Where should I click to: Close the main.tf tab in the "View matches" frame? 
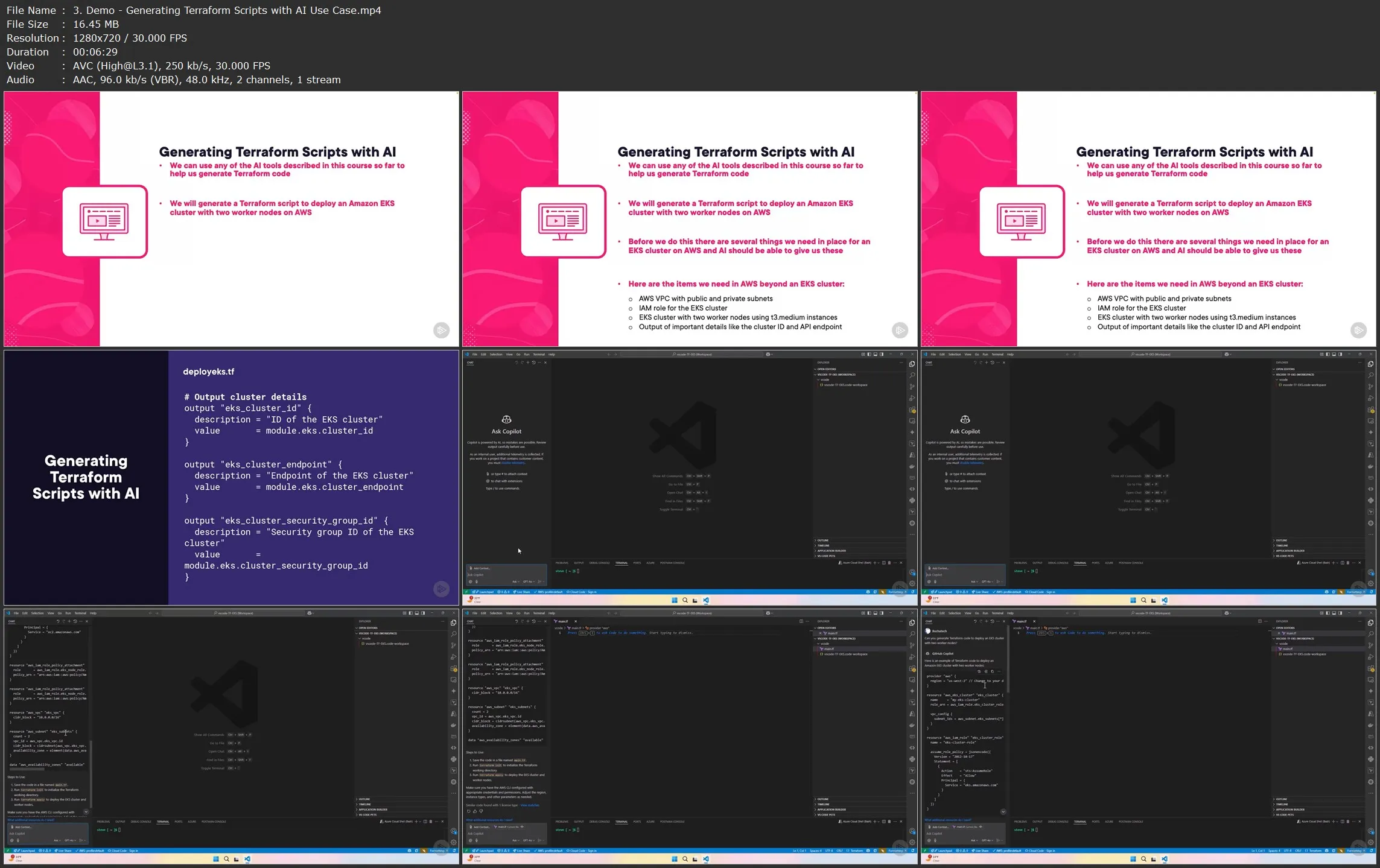coord(575,621)
